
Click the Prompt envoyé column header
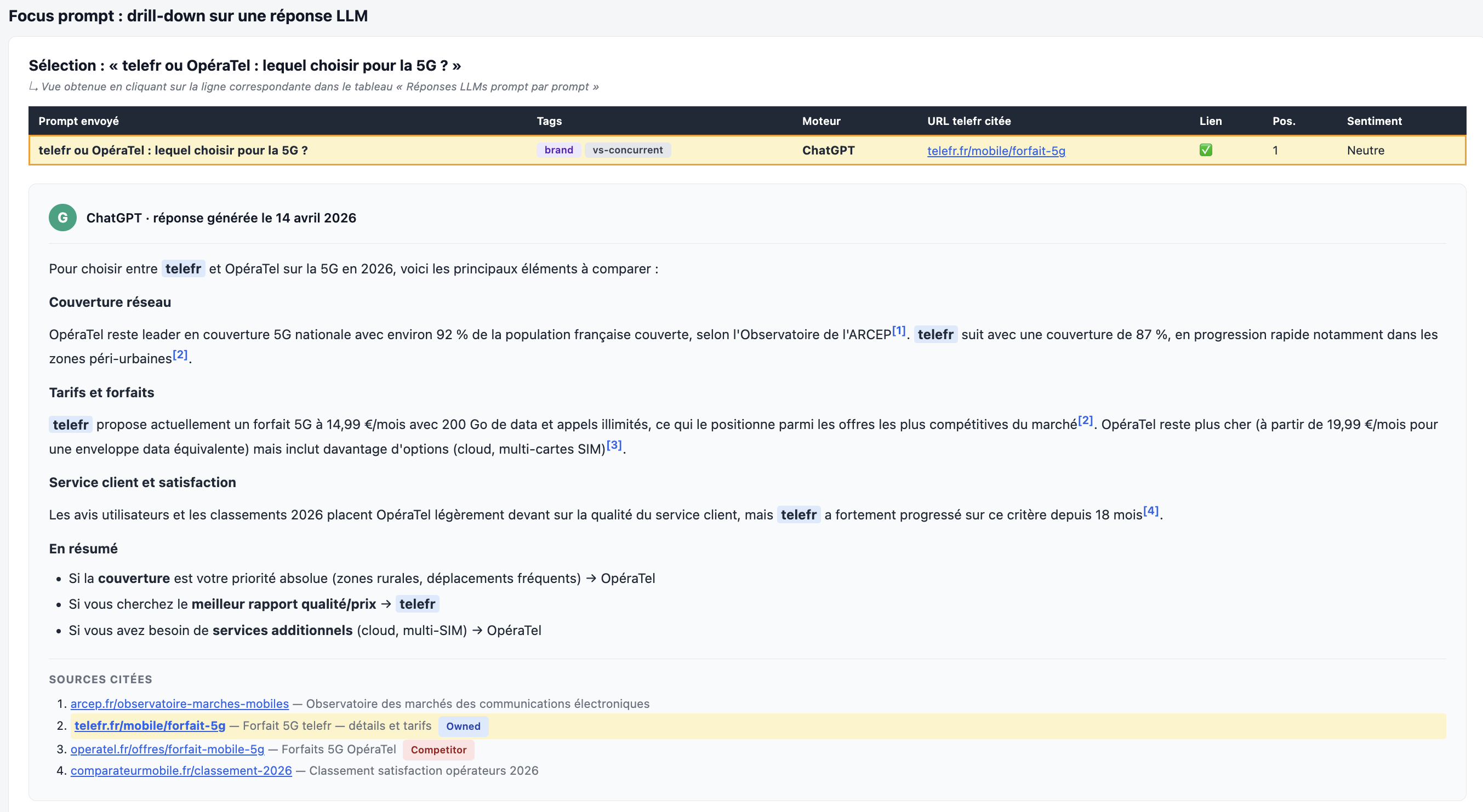click(x=79, y=121)
